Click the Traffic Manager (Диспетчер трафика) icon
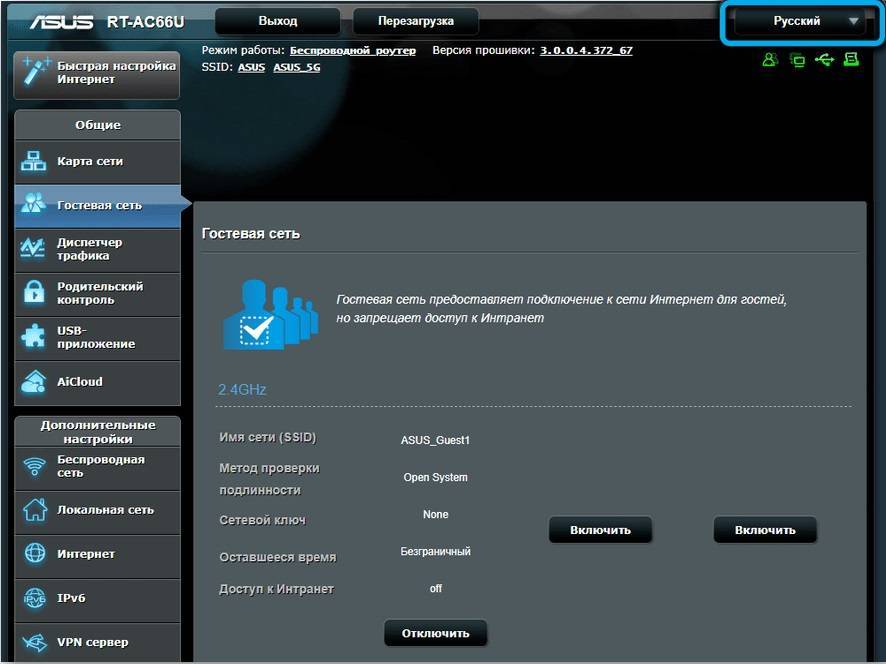The width and height of the screenshot is (886, 664). pos(35,248)
